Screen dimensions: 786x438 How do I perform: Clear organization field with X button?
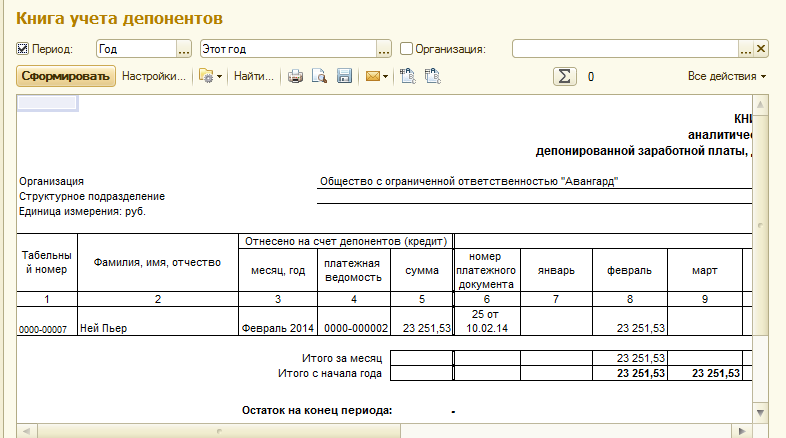pyautogui.click(x=760, y=48)
